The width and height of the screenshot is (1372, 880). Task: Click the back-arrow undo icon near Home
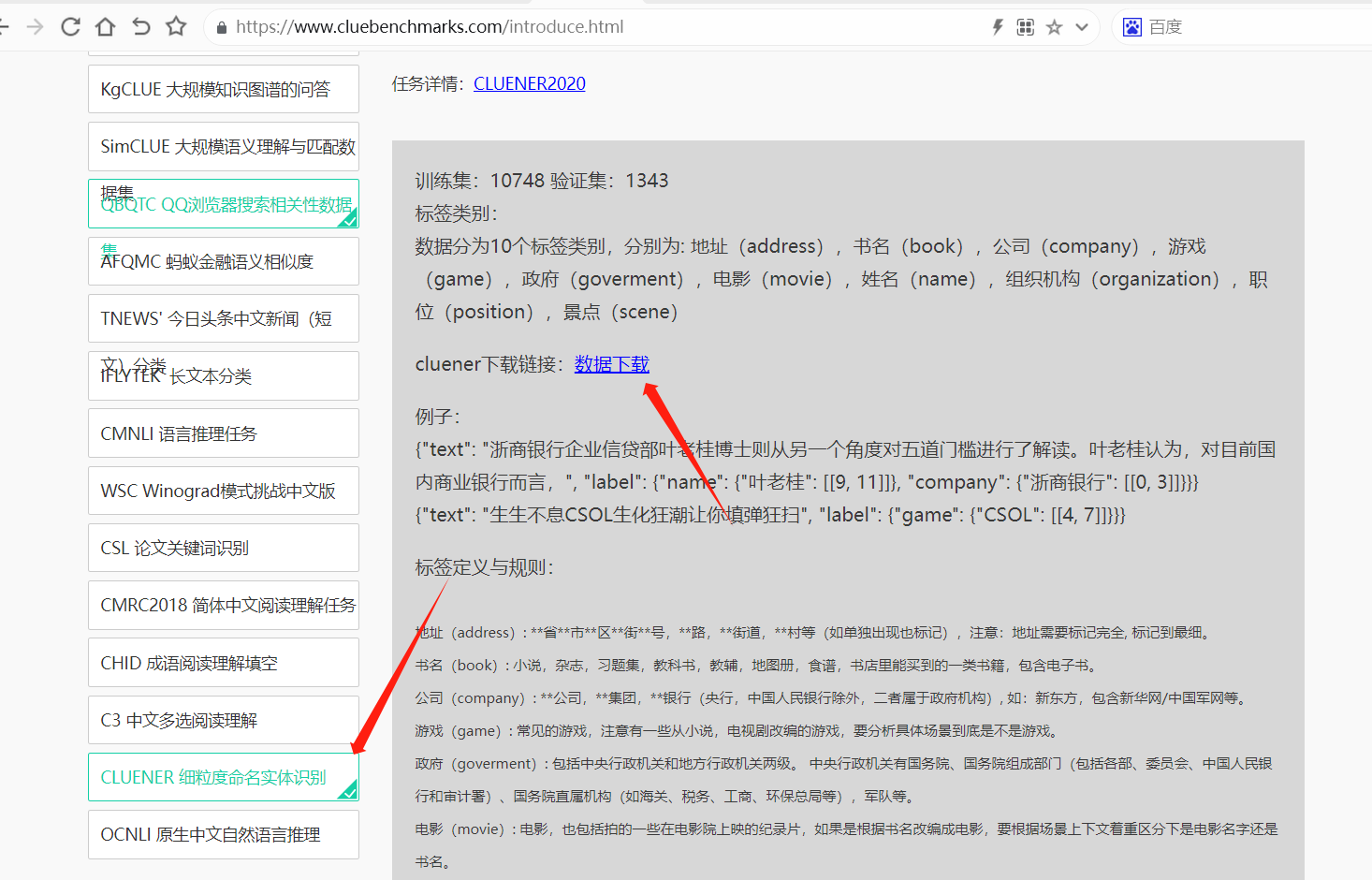click(x=140, y=26)
